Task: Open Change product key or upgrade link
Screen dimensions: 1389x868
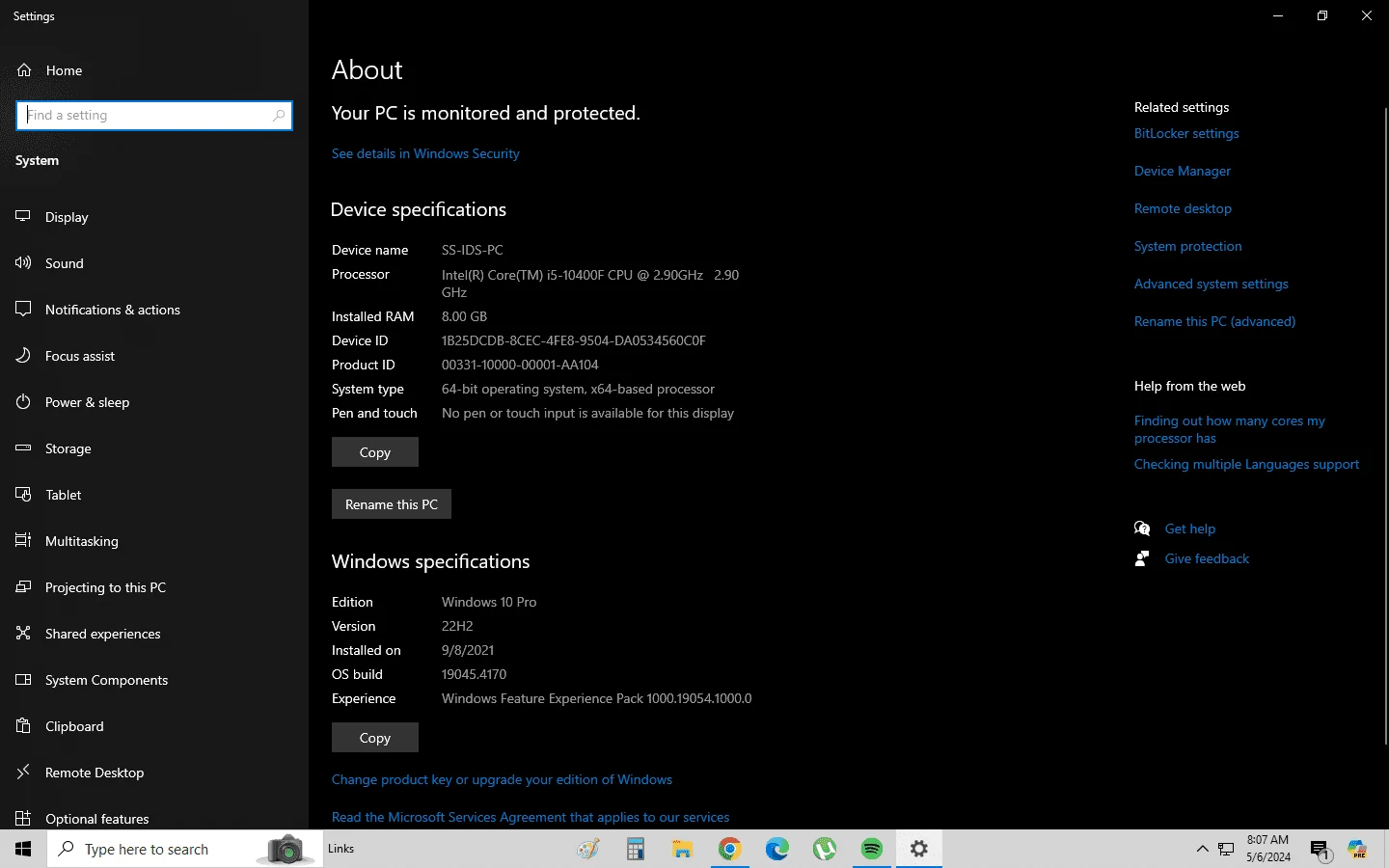Action: pyautogui.click(x=502, y=779)
